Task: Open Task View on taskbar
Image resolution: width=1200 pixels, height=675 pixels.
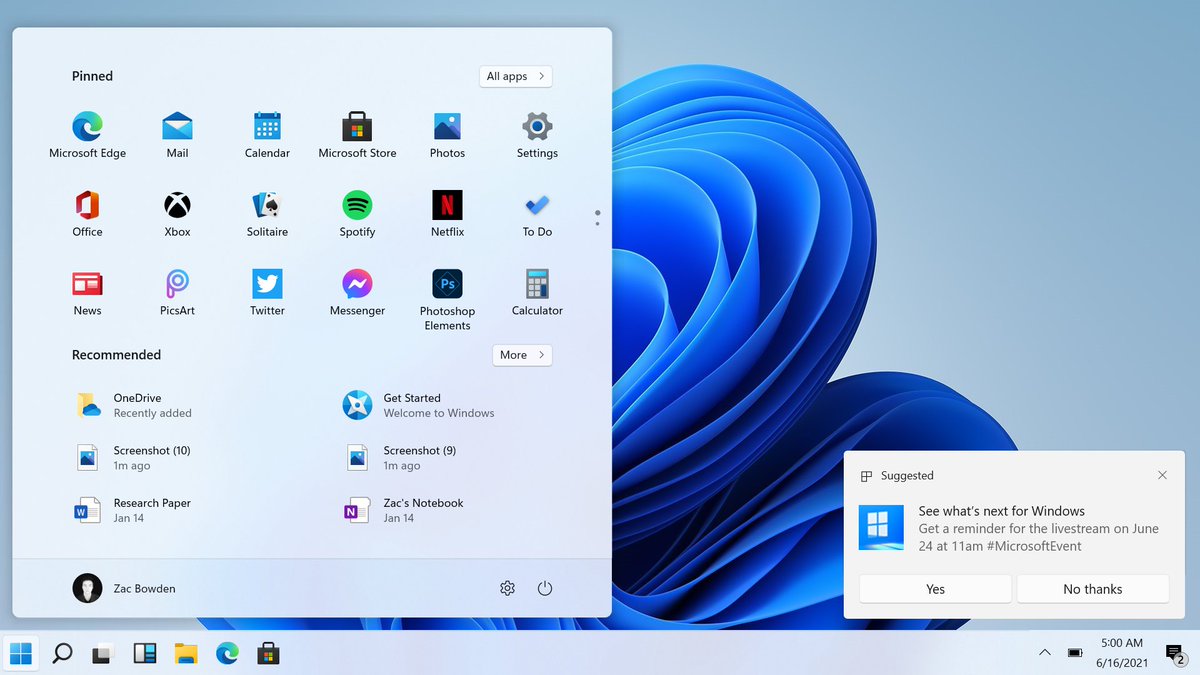Action: (x=103, y=654)
